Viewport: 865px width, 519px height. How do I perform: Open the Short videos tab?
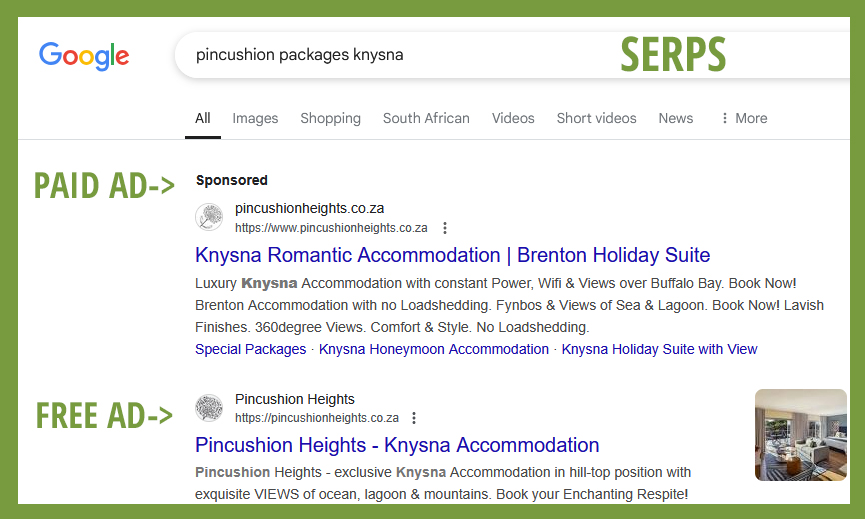(x=596, y=118)
